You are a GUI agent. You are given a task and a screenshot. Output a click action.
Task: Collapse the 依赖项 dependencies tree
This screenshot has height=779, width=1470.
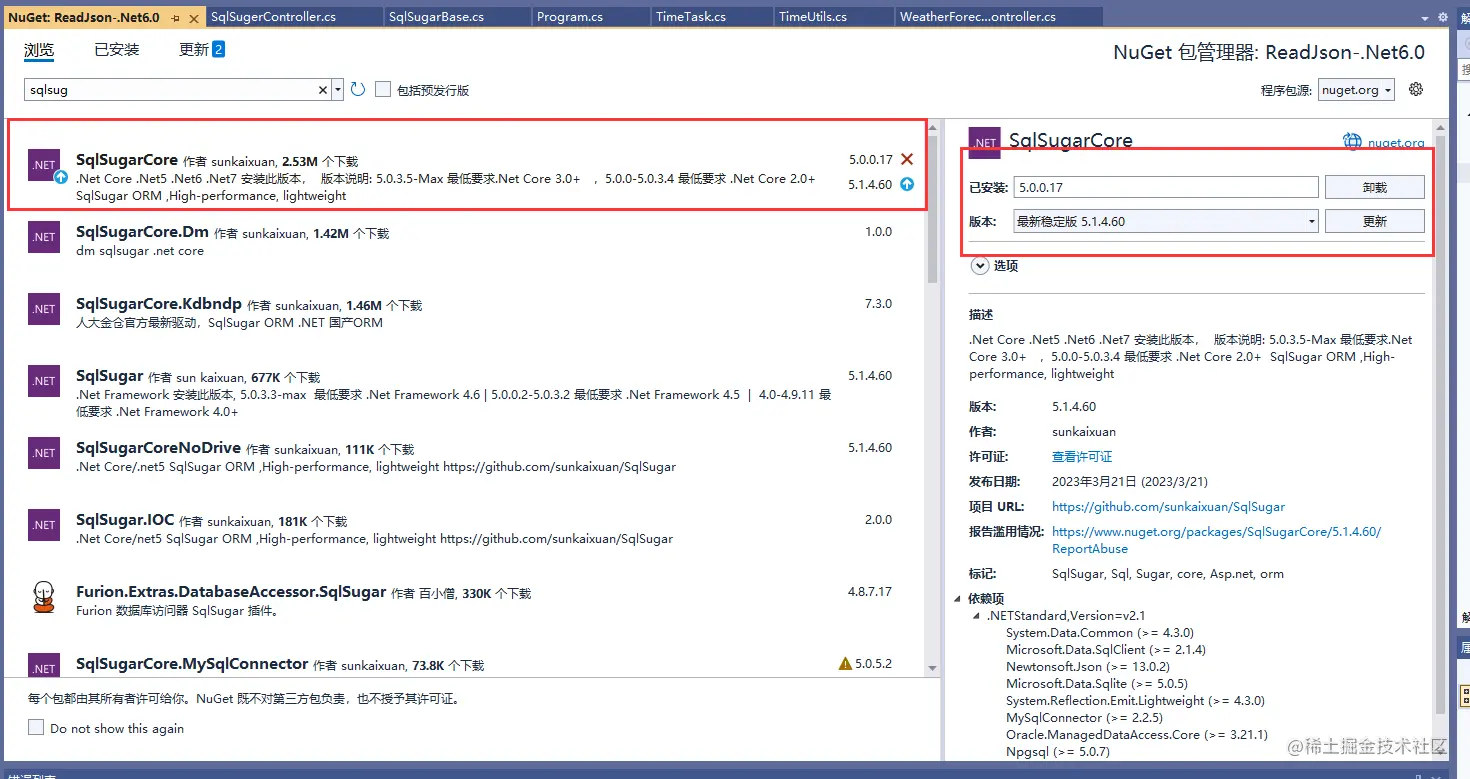[x=959, y=599]
